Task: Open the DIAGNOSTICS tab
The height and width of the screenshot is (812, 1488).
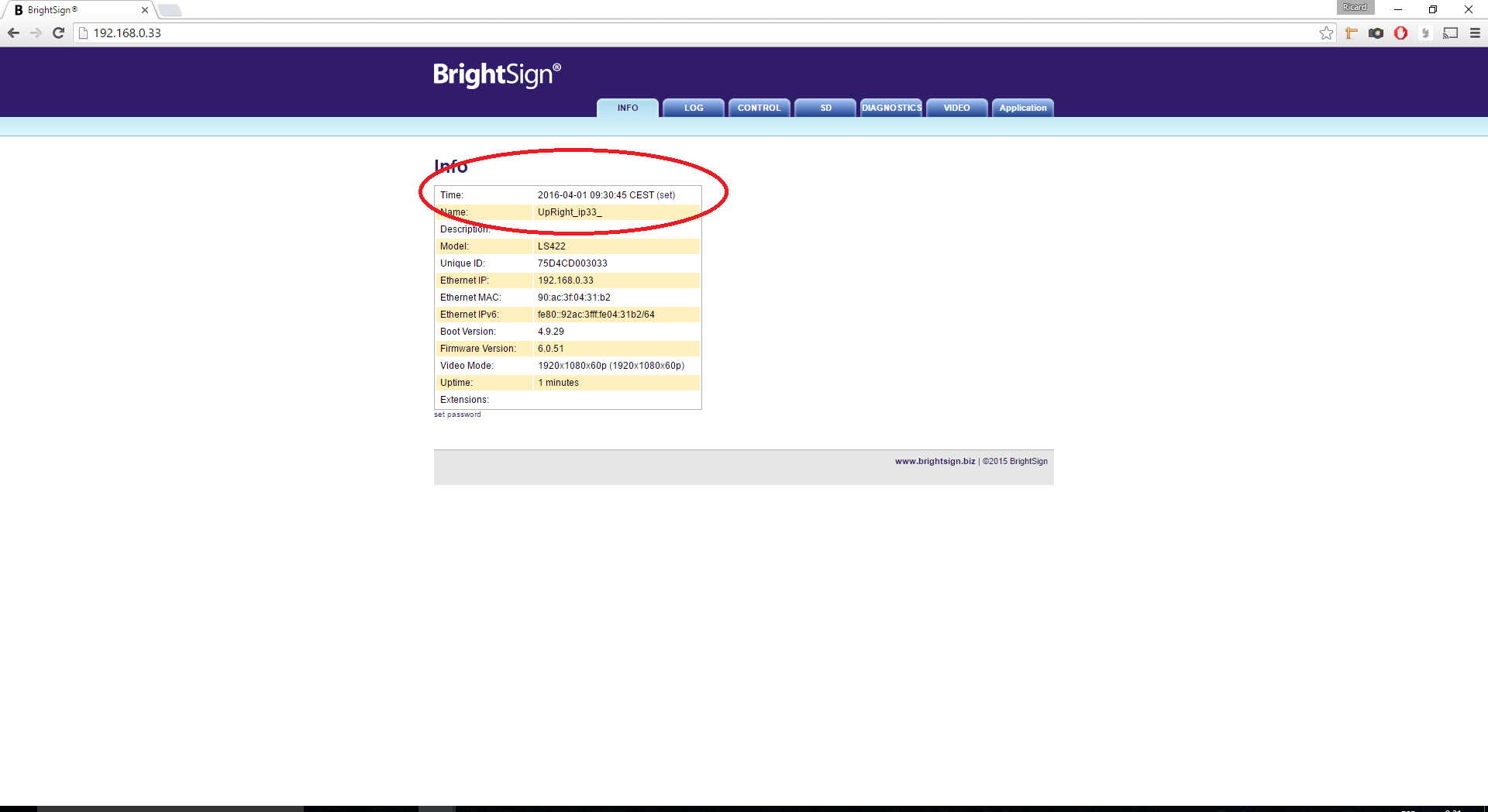Action: [x=891, y=108]
